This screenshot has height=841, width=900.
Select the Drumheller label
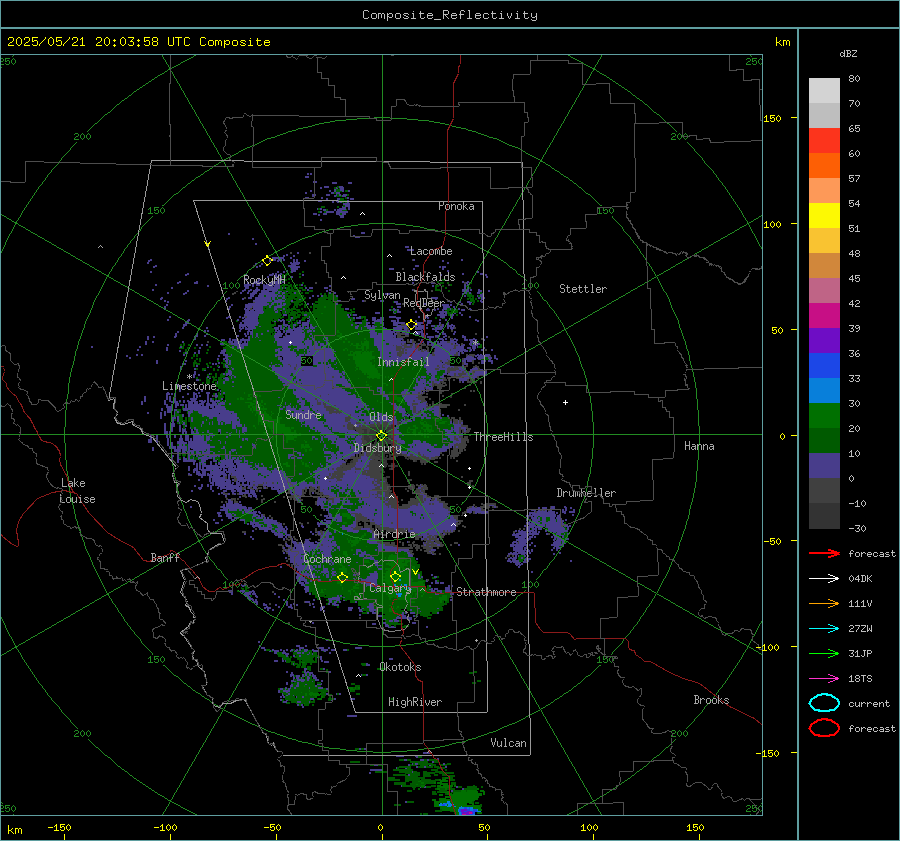[586, 493]
